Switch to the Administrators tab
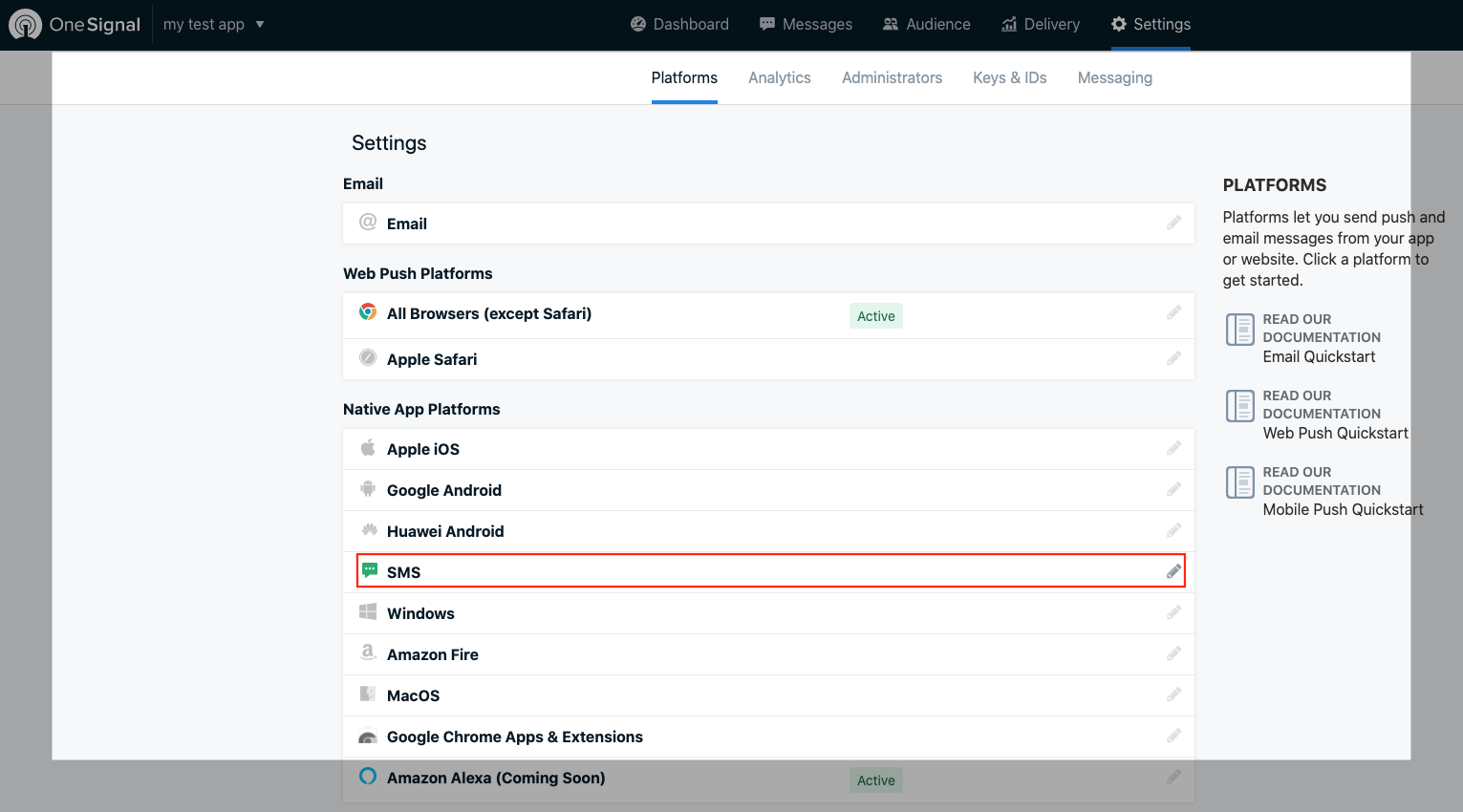This screenshot has height=812, width=1463. [x=892, y=77]
